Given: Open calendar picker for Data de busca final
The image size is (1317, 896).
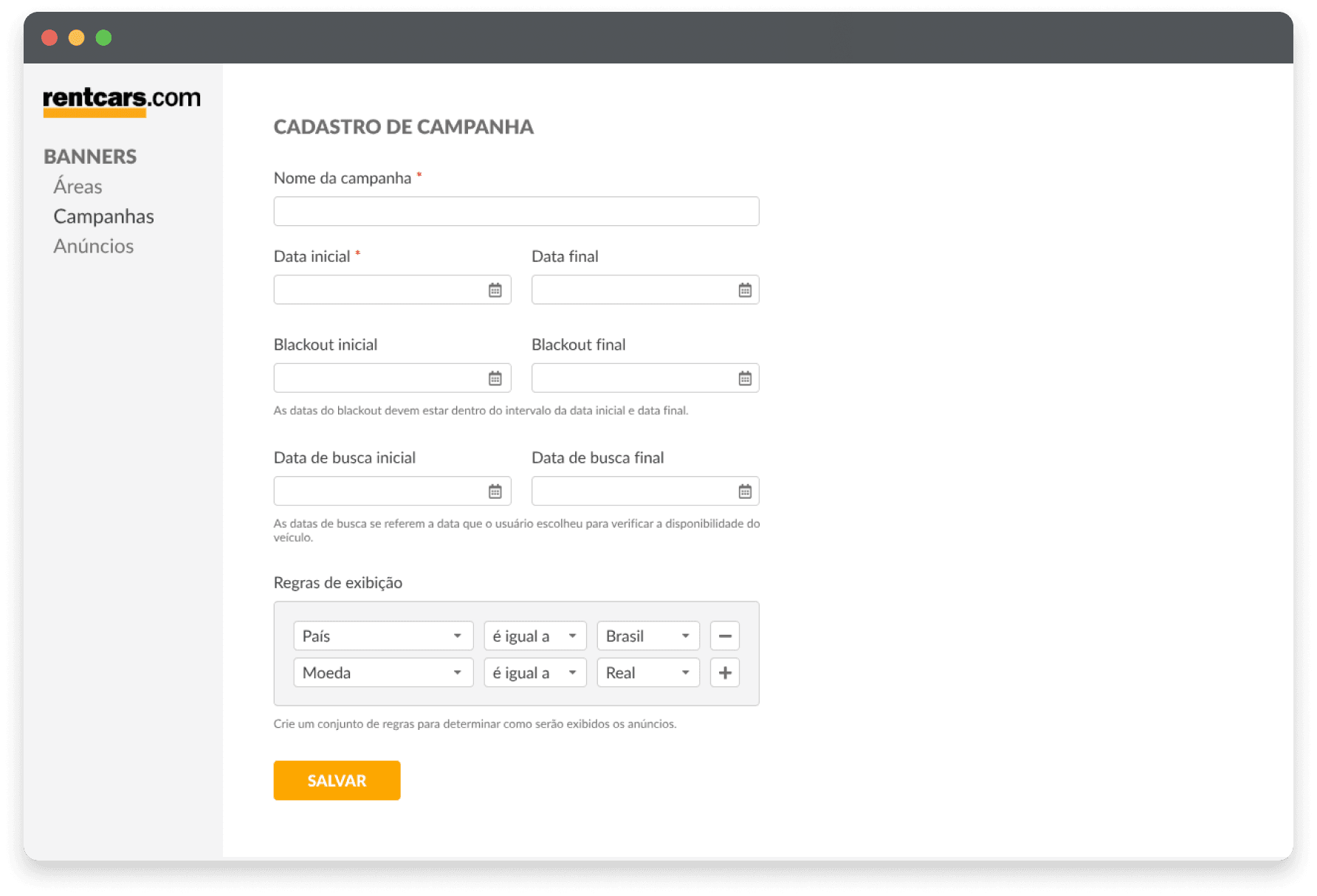Looking at the screenshot, I should pos(745,492).
